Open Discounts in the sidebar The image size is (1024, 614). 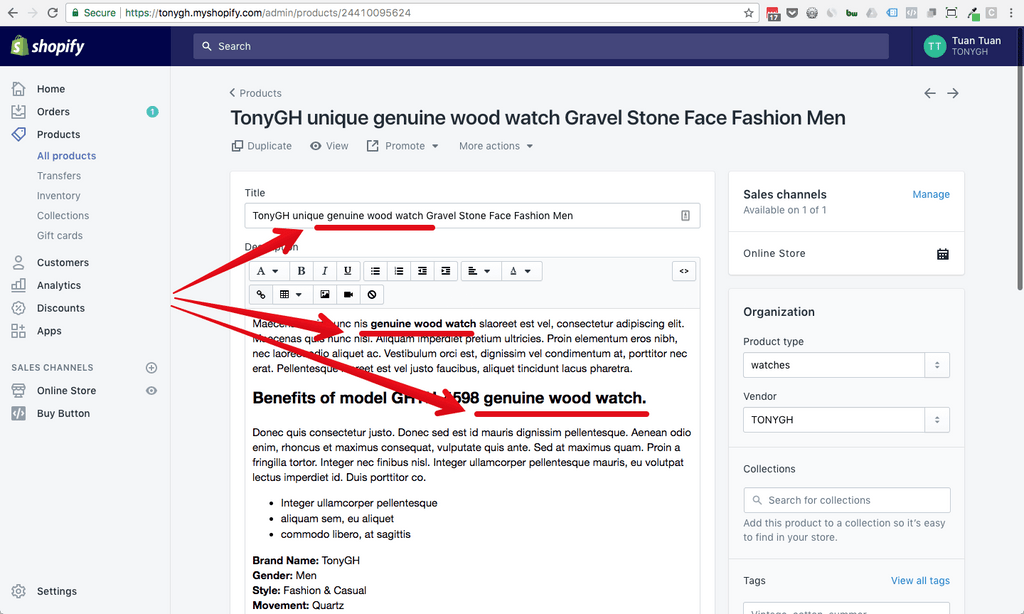(61, 308)
